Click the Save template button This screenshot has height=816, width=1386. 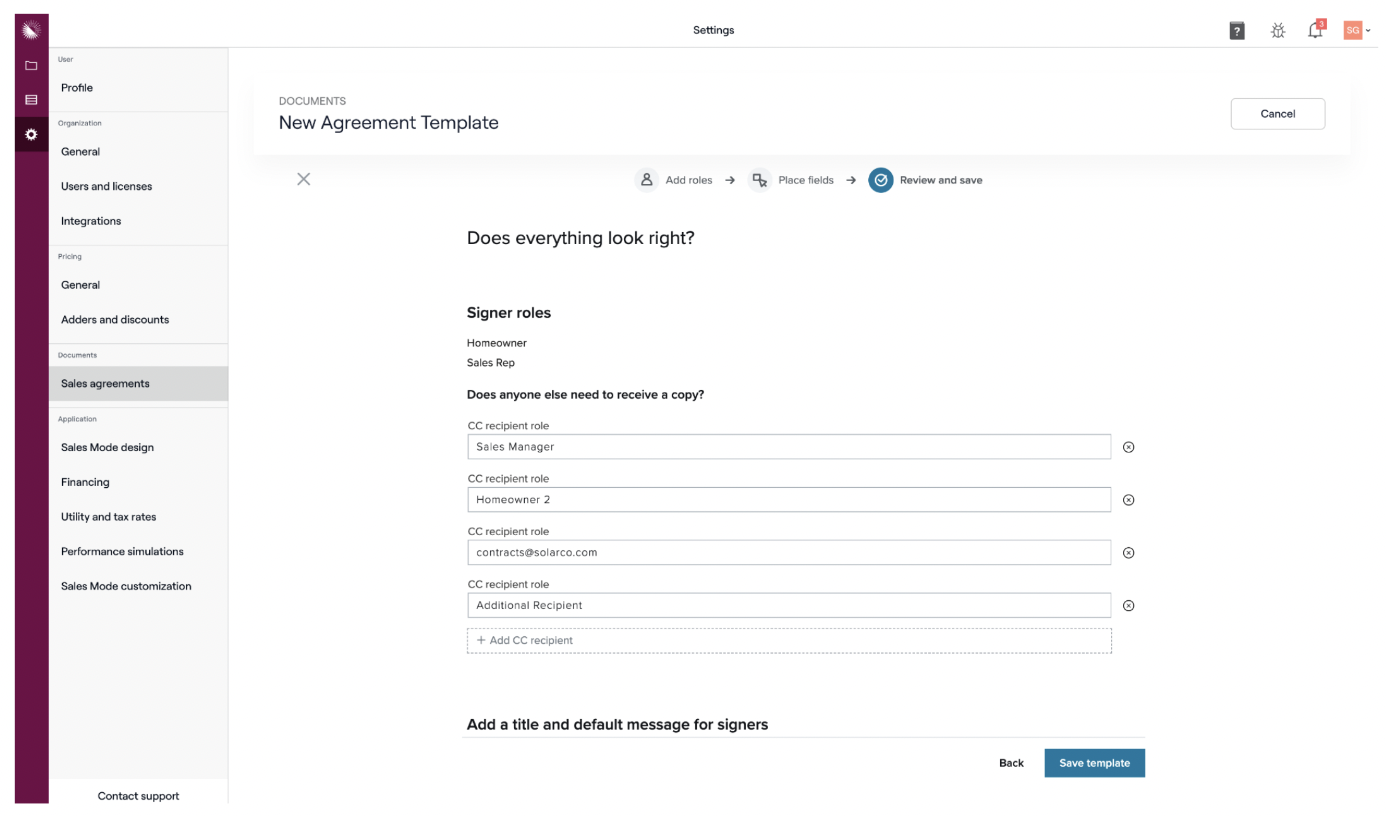1094,763
